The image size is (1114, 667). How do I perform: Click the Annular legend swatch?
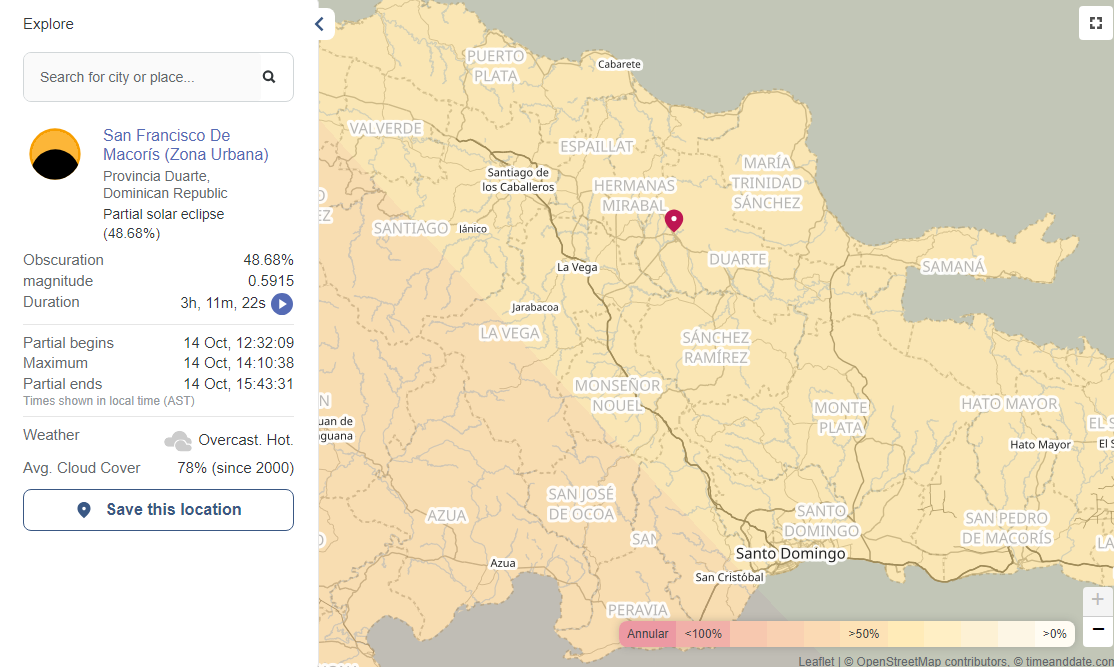[x=648, y=634]
